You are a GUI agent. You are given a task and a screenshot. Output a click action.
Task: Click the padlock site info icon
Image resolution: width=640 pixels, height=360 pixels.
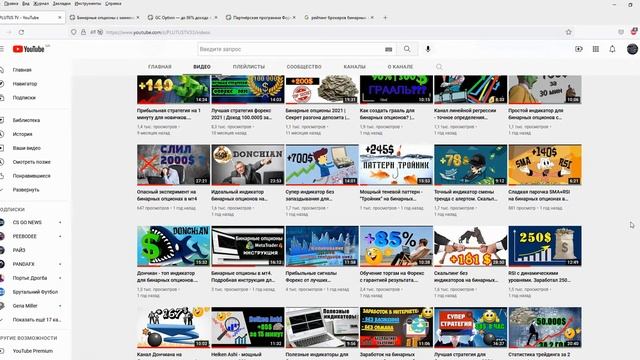(x=83, y=32)
